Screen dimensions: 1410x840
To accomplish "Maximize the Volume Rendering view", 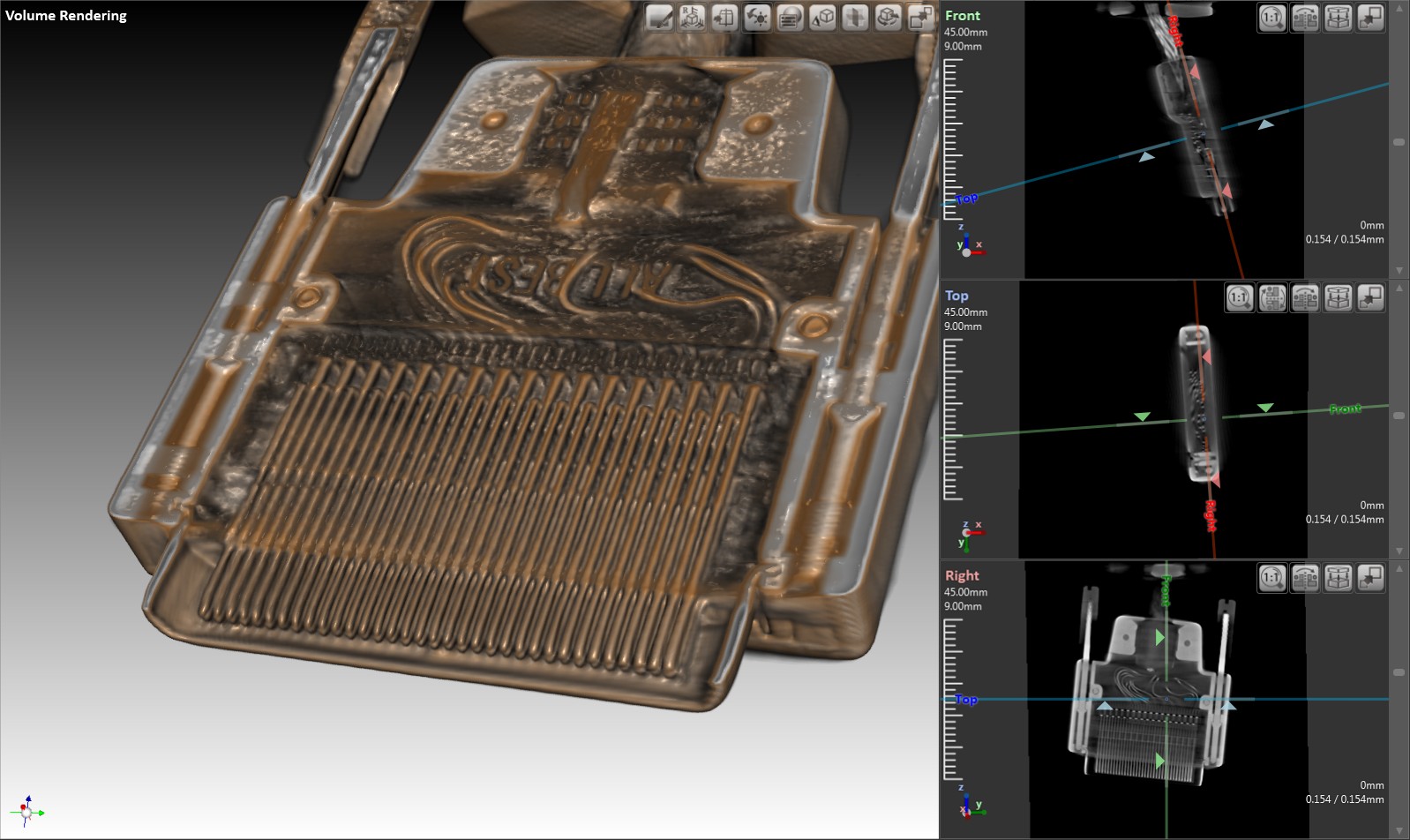I will (x=920, y=18).
